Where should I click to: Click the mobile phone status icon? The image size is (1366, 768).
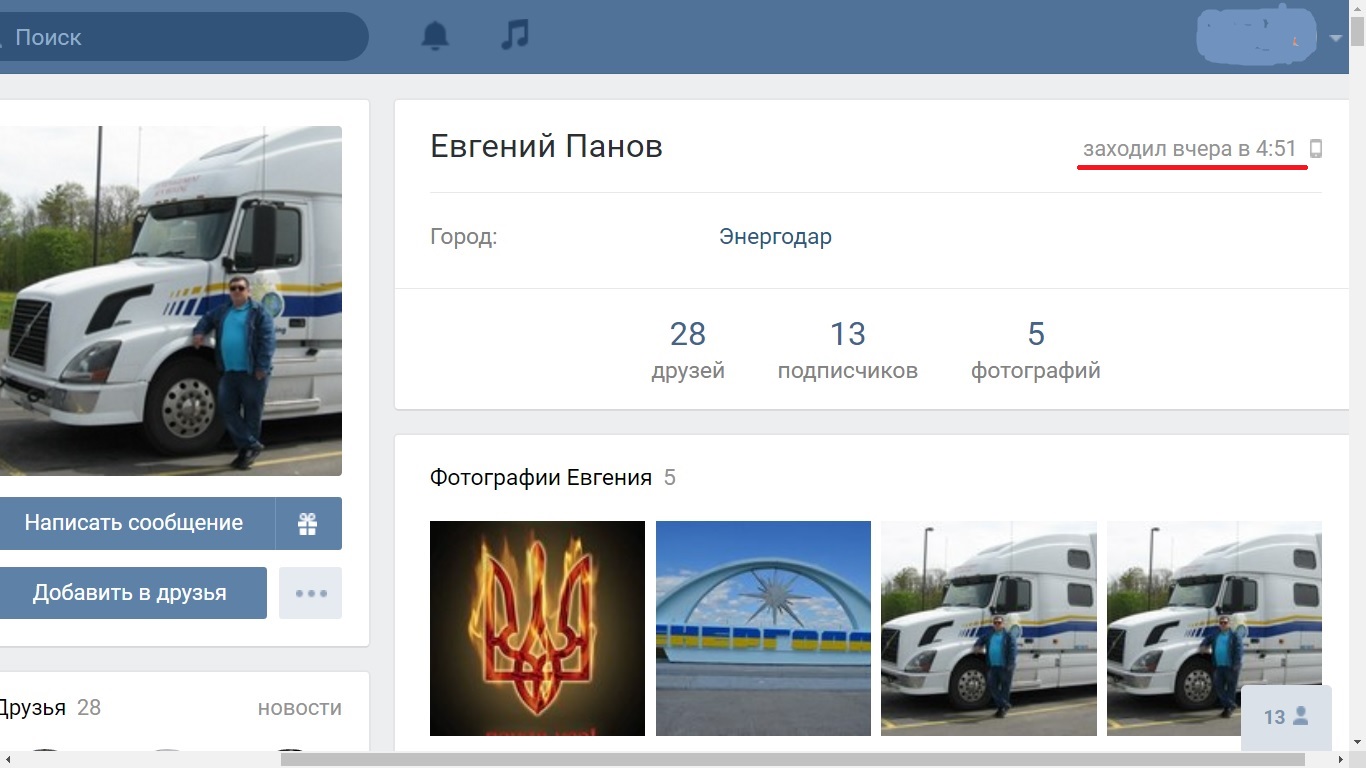[x=1316, y=149]
